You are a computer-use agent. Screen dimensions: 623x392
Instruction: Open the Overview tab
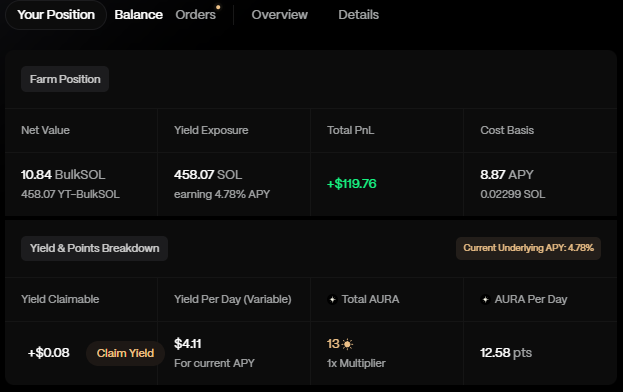pyautogui.click(x=279, y=15)
